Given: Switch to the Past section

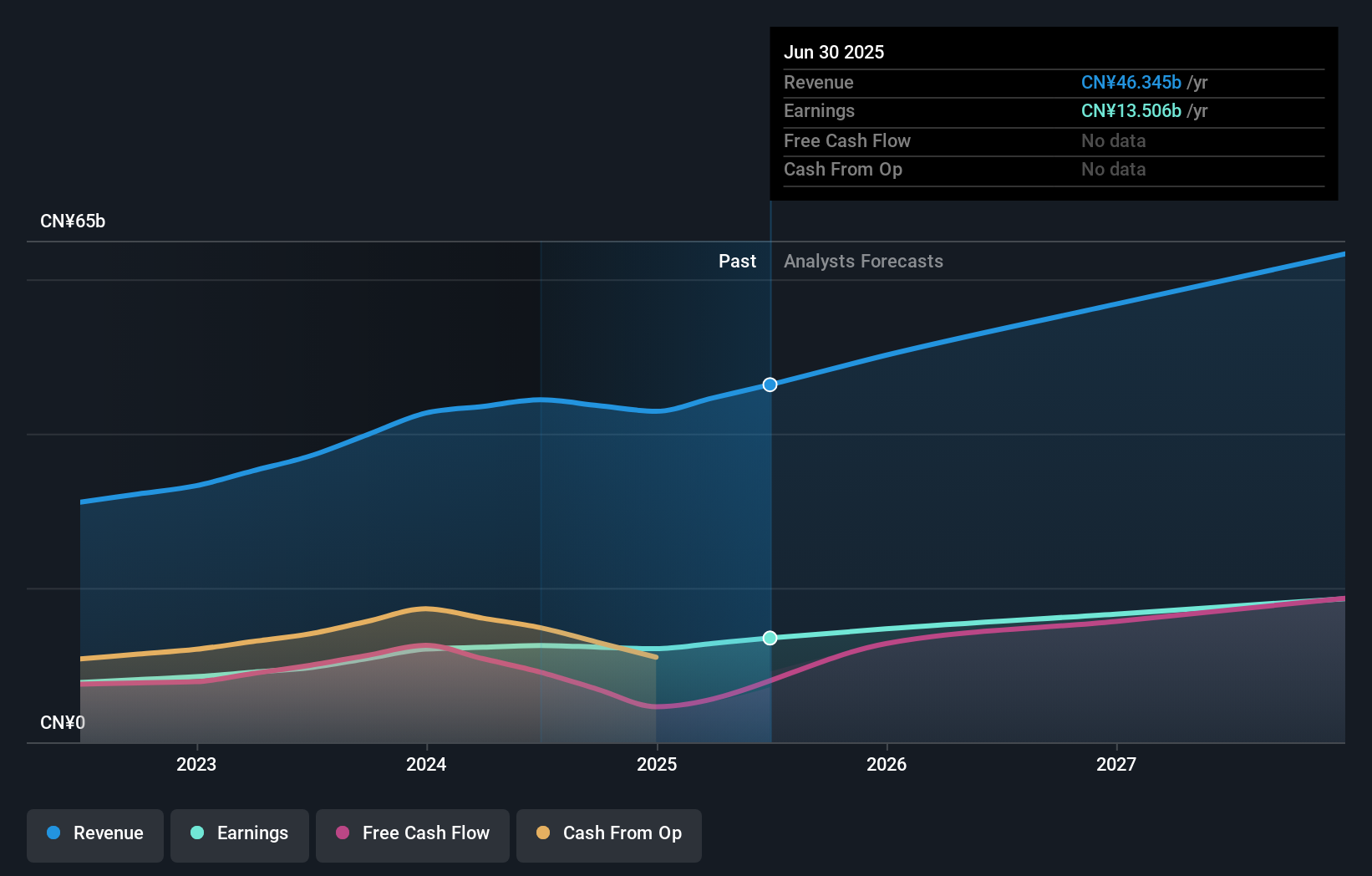Looking at the screenshot, I should pos(738,262).
